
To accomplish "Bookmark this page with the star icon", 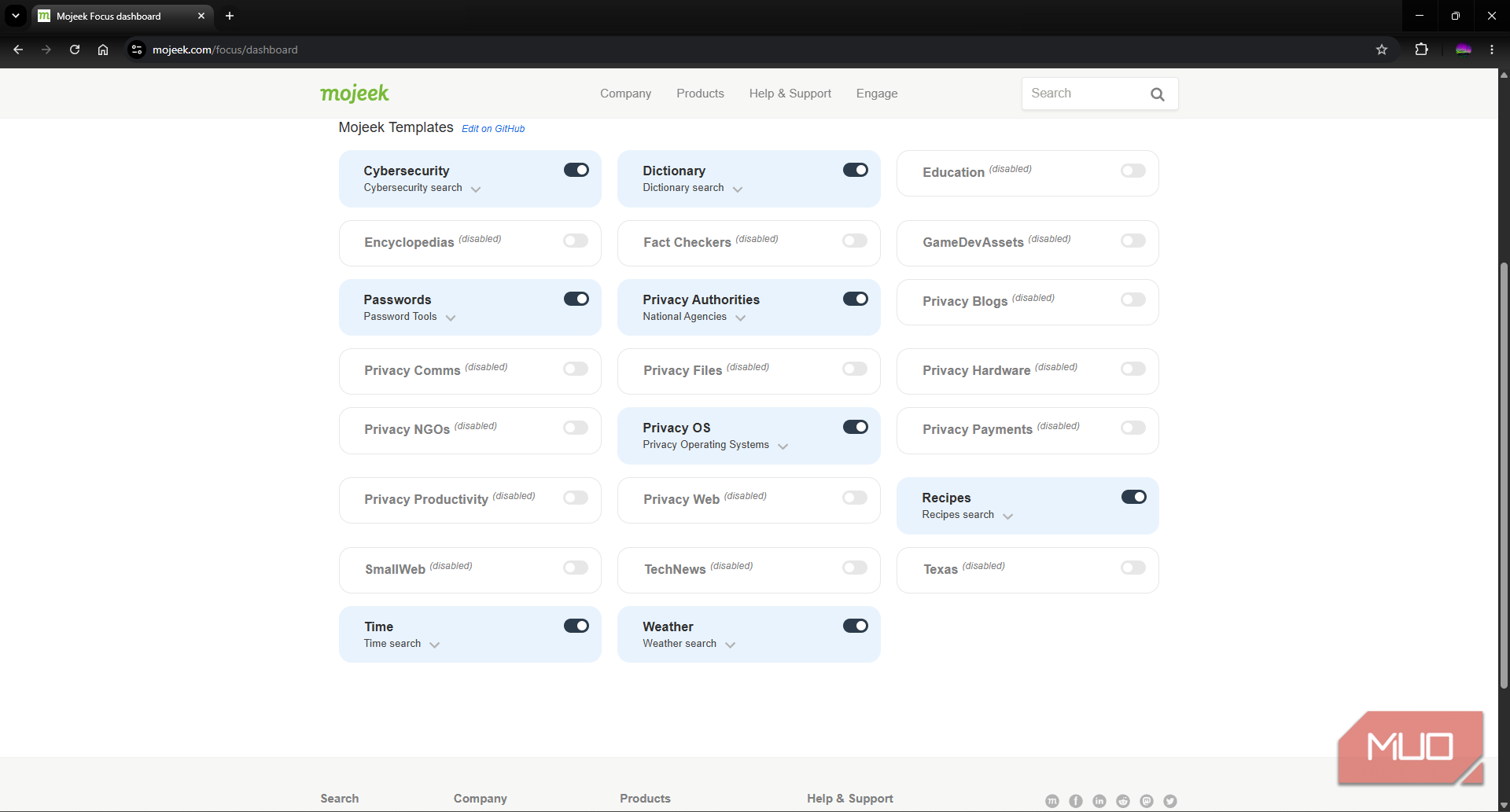I will pyautogui.click(x=1382, y=50).
